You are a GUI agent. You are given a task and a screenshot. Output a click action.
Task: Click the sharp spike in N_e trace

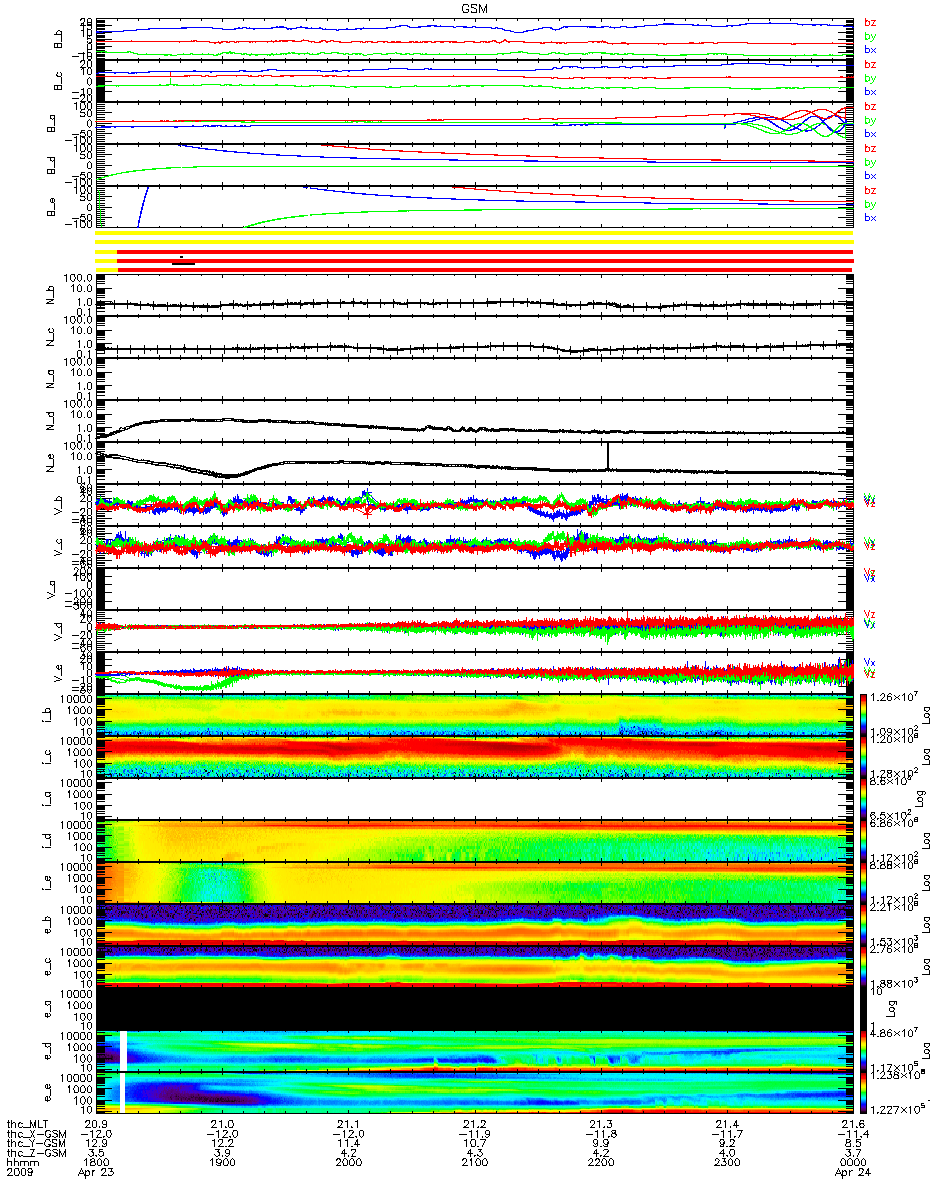(x=608, y=455)
